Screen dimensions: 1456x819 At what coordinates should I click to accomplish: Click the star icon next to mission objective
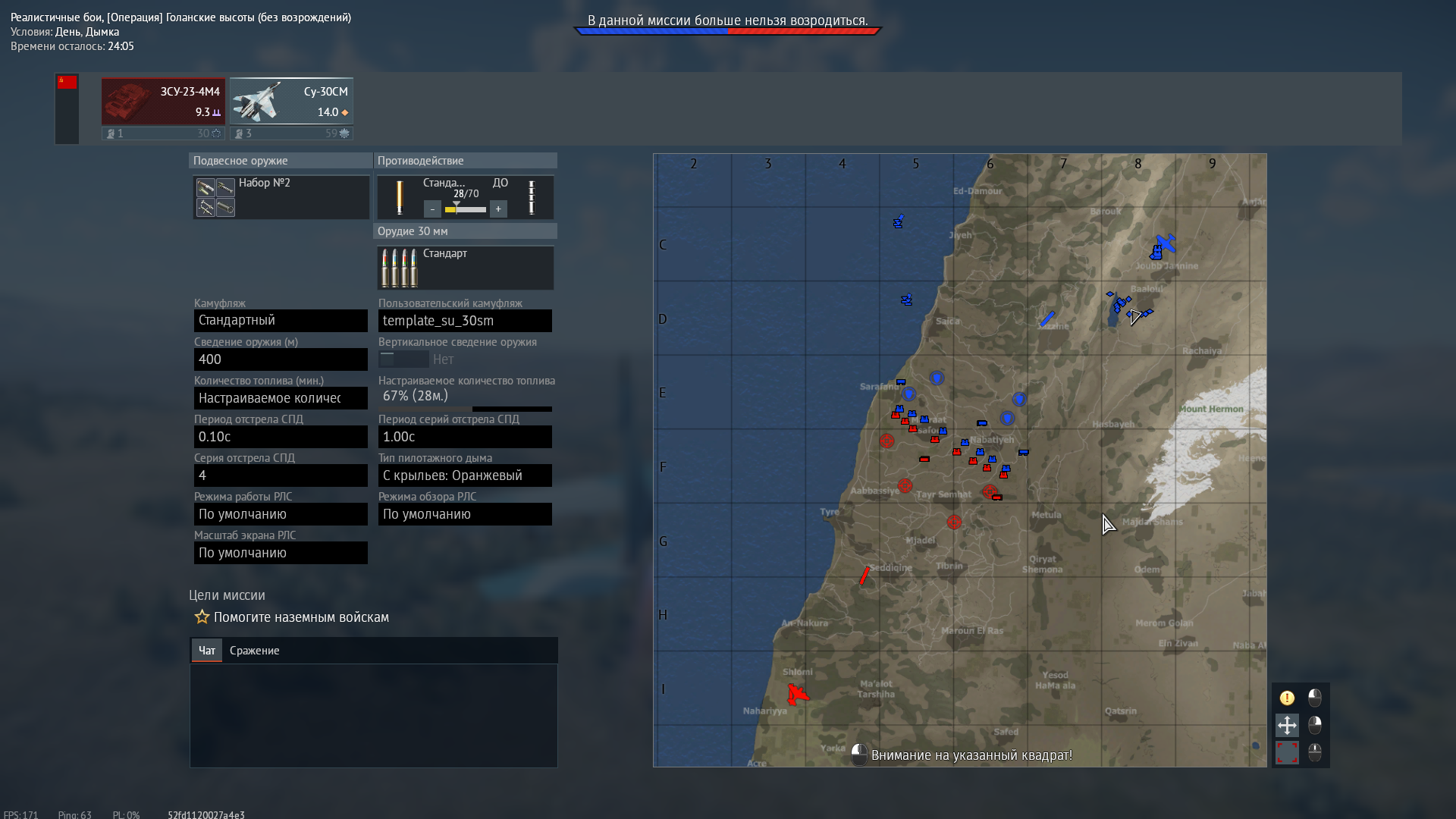click(x=202, y=617)
